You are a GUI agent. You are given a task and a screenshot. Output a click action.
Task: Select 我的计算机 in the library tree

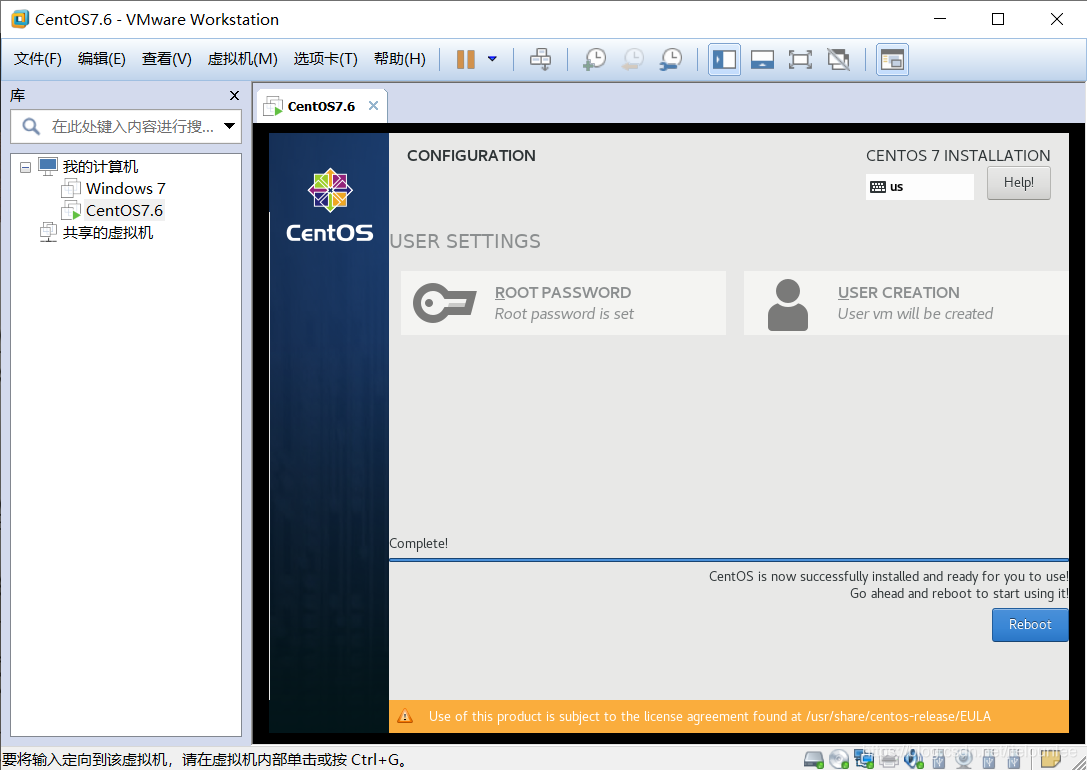(x=101, y=166)
